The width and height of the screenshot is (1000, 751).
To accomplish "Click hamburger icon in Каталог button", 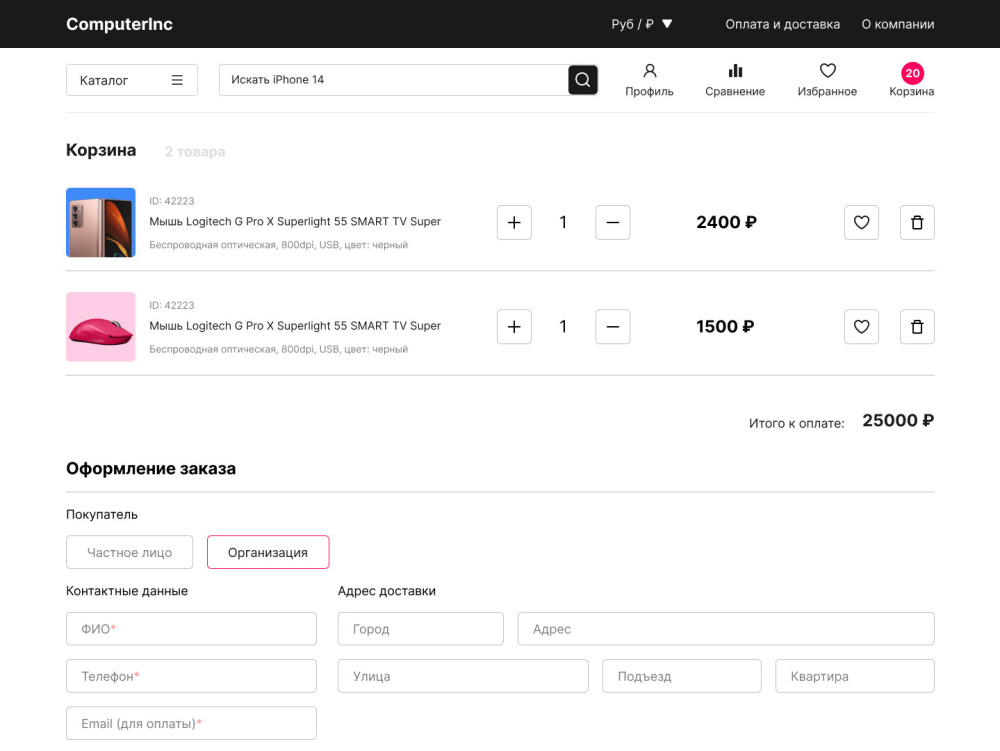I will (x=177, y=80).
